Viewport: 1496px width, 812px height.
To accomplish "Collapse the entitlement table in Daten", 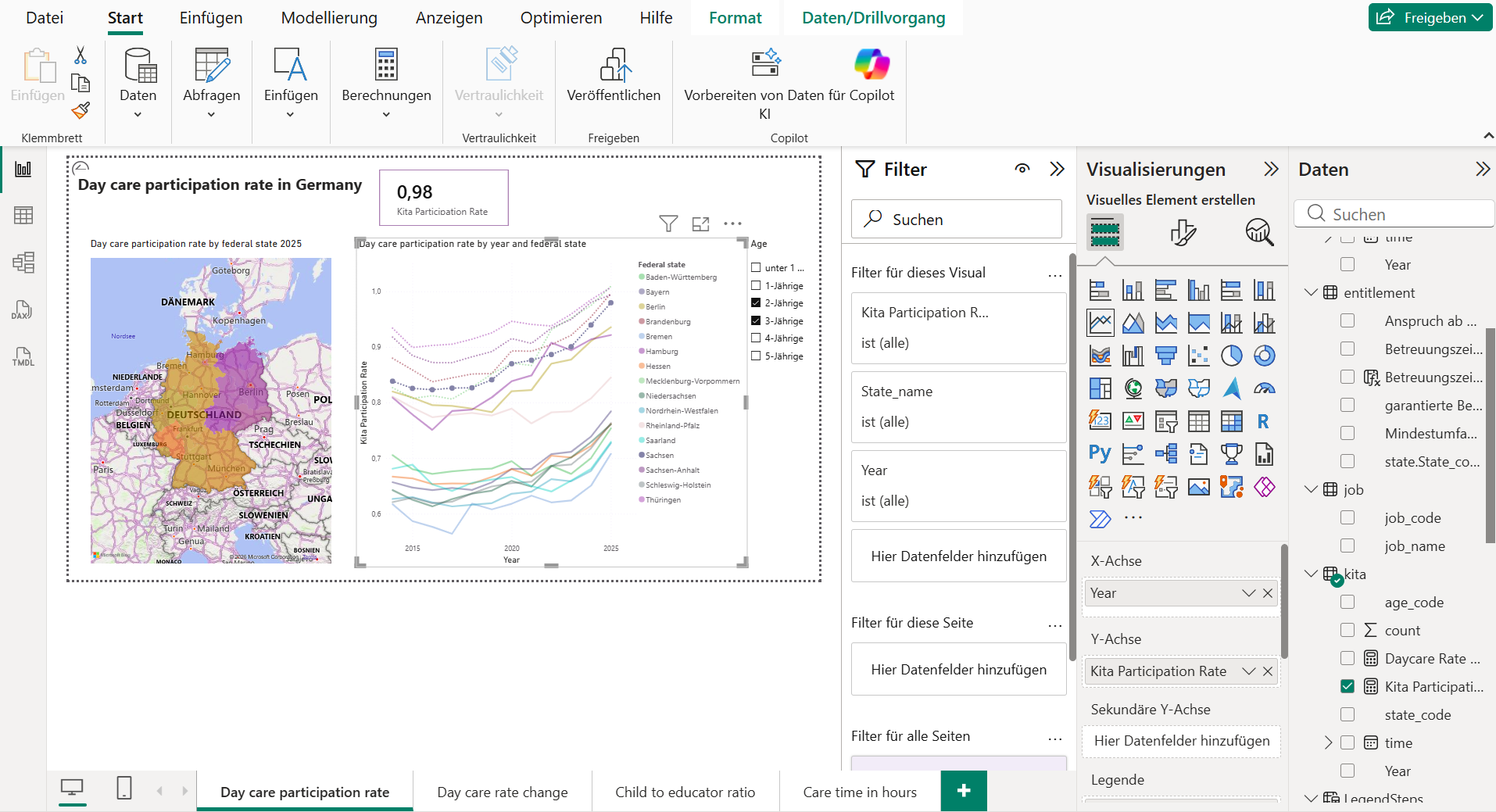I will (1312, 293).
